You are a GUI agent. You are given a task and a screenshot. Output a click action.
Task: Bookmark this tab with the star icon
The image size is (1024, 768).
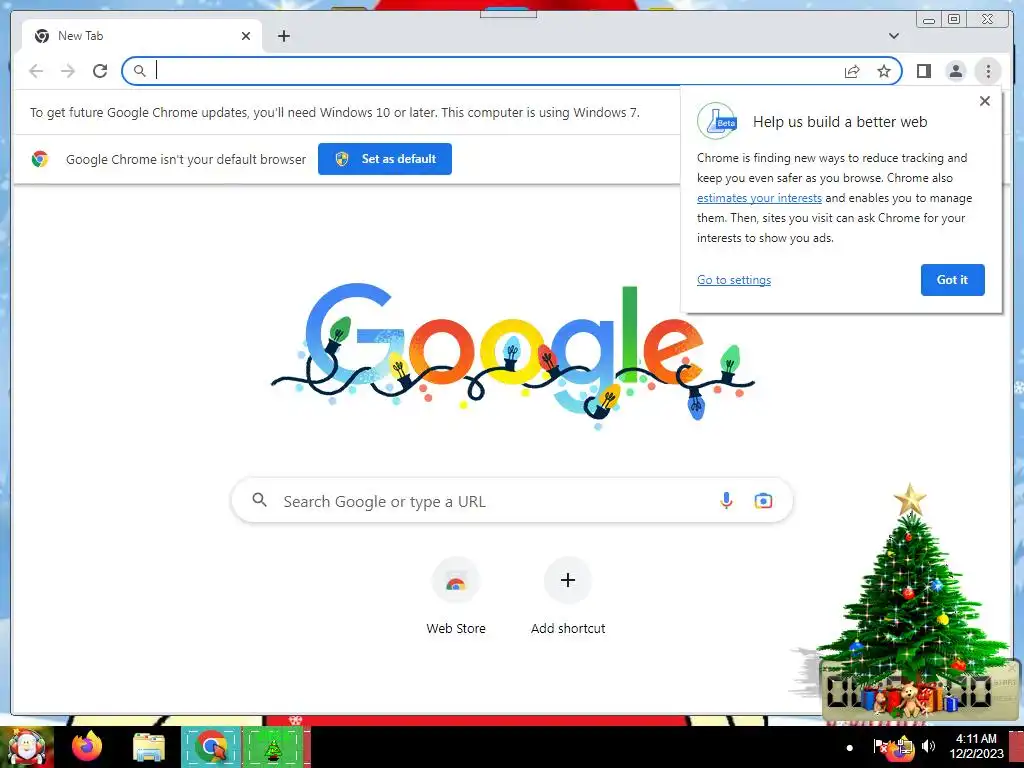884,71
